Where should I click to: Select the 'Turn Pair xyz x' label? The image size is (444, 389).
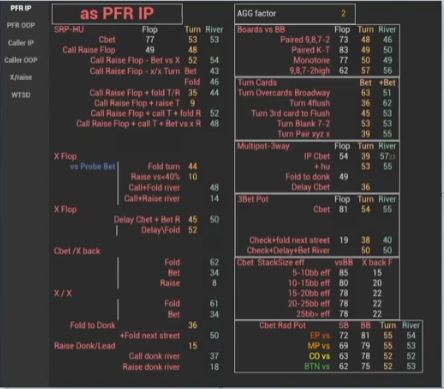point(304,134)
